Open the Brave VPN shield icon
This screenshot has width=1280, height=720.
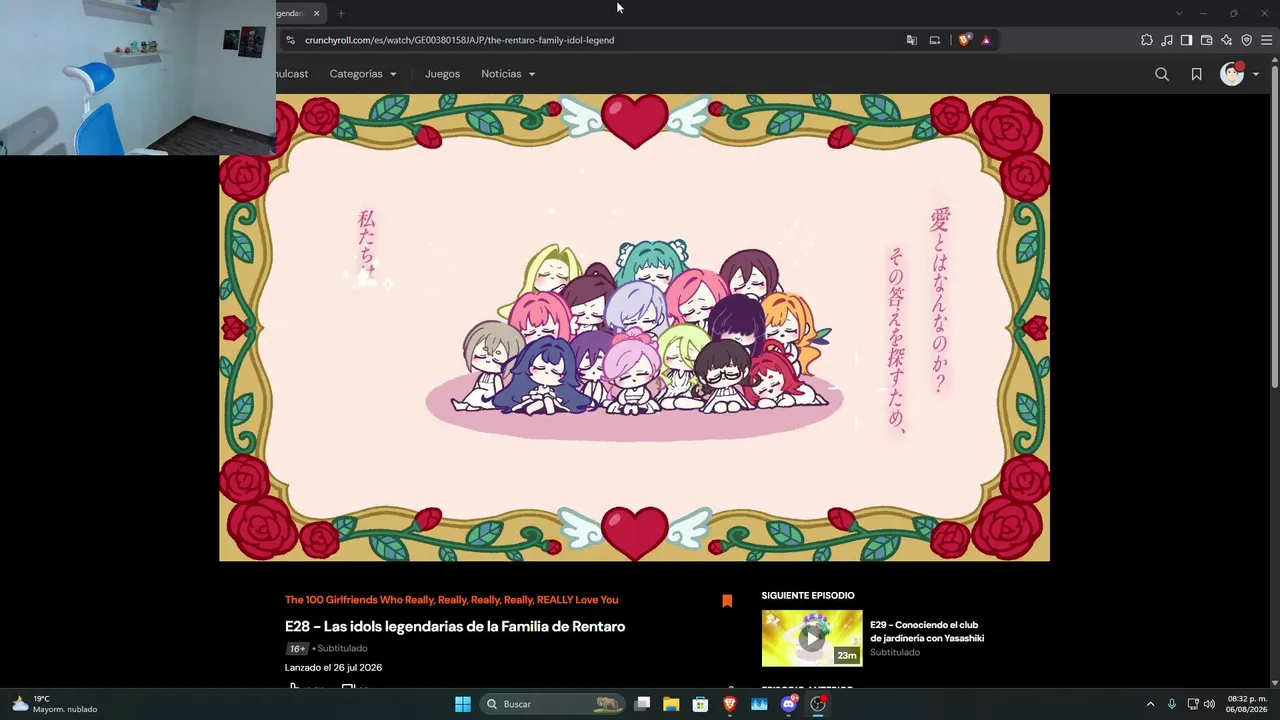1246,40
